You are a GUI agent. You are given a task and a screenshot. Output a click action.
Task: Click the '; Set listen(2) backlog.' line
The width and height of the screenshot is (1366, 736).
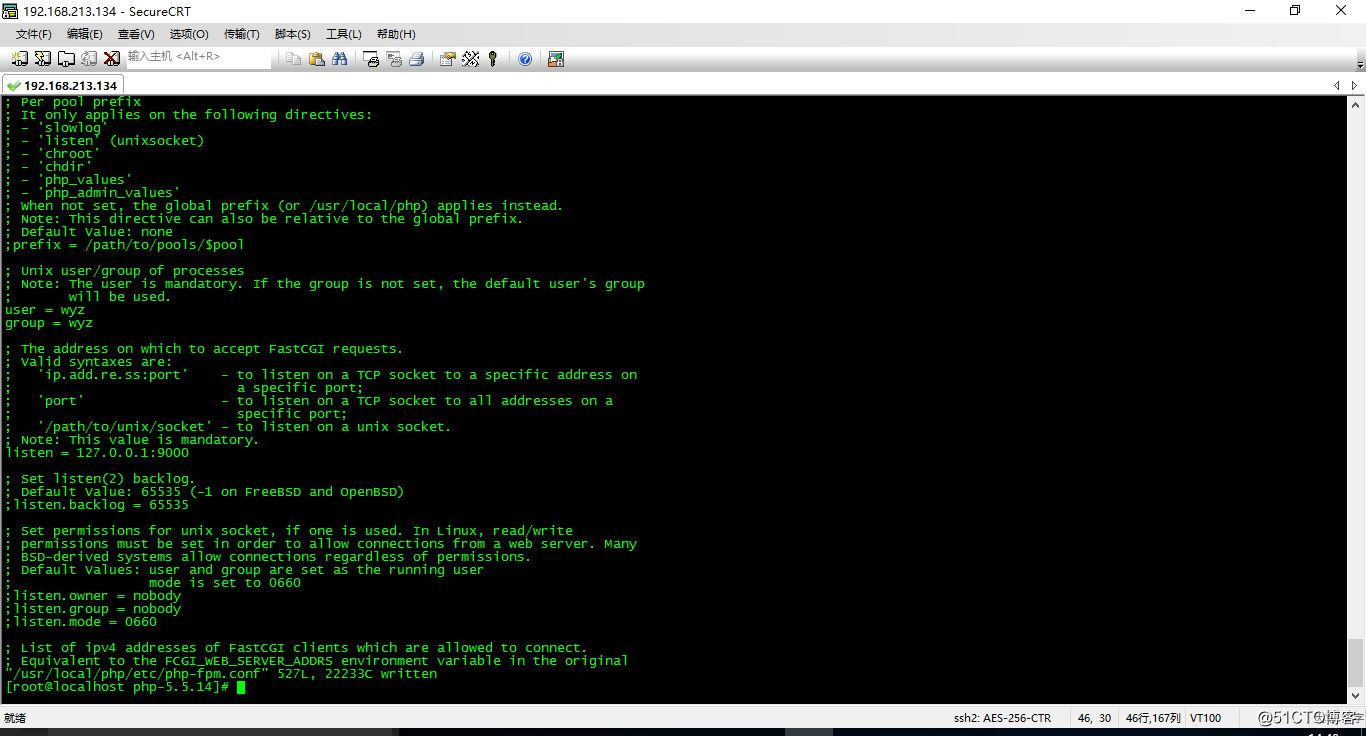click(101, 479)
